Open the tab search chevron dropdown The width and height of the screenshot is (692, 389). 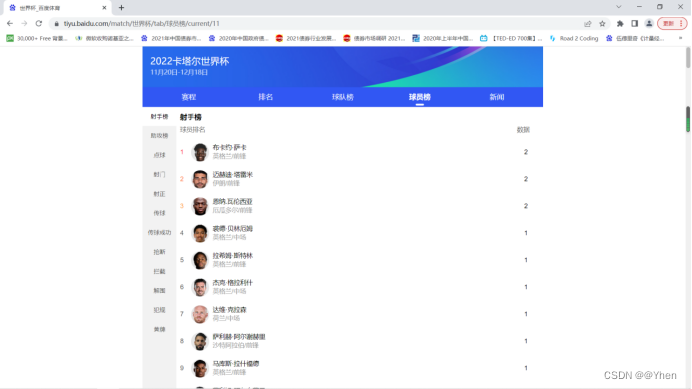pos(619,7)
